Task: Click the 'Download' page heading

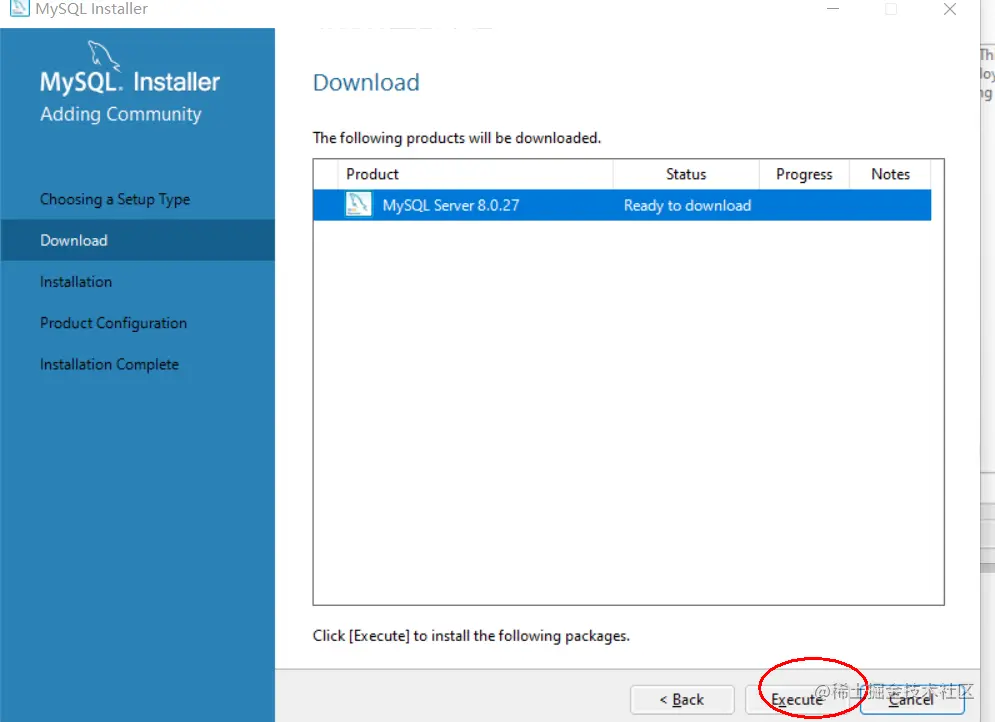Action: click(x=366, y=82)
